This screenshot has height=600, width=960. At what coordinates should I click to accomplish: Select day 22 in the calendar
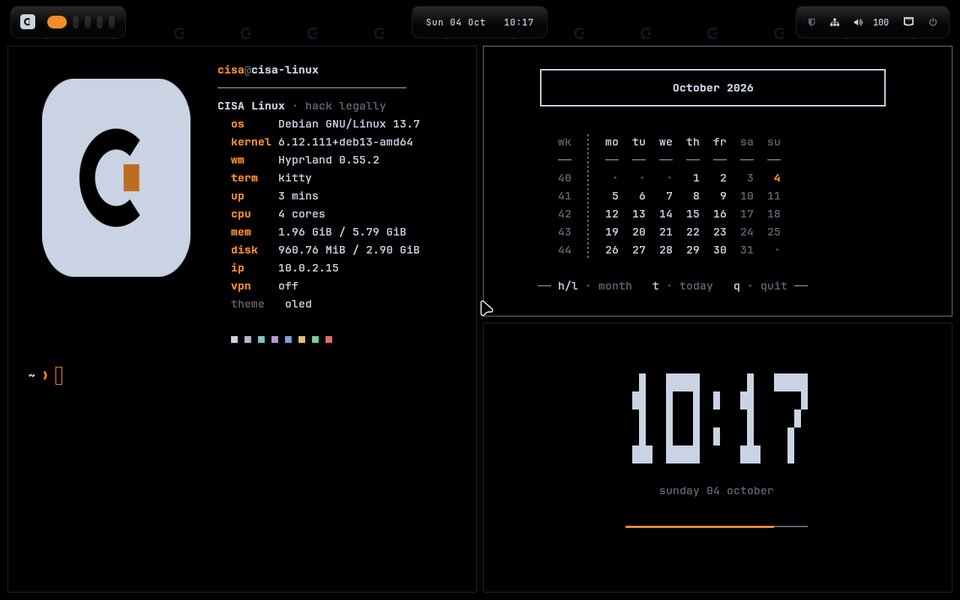pyautogui.click(x=692, y=232)
